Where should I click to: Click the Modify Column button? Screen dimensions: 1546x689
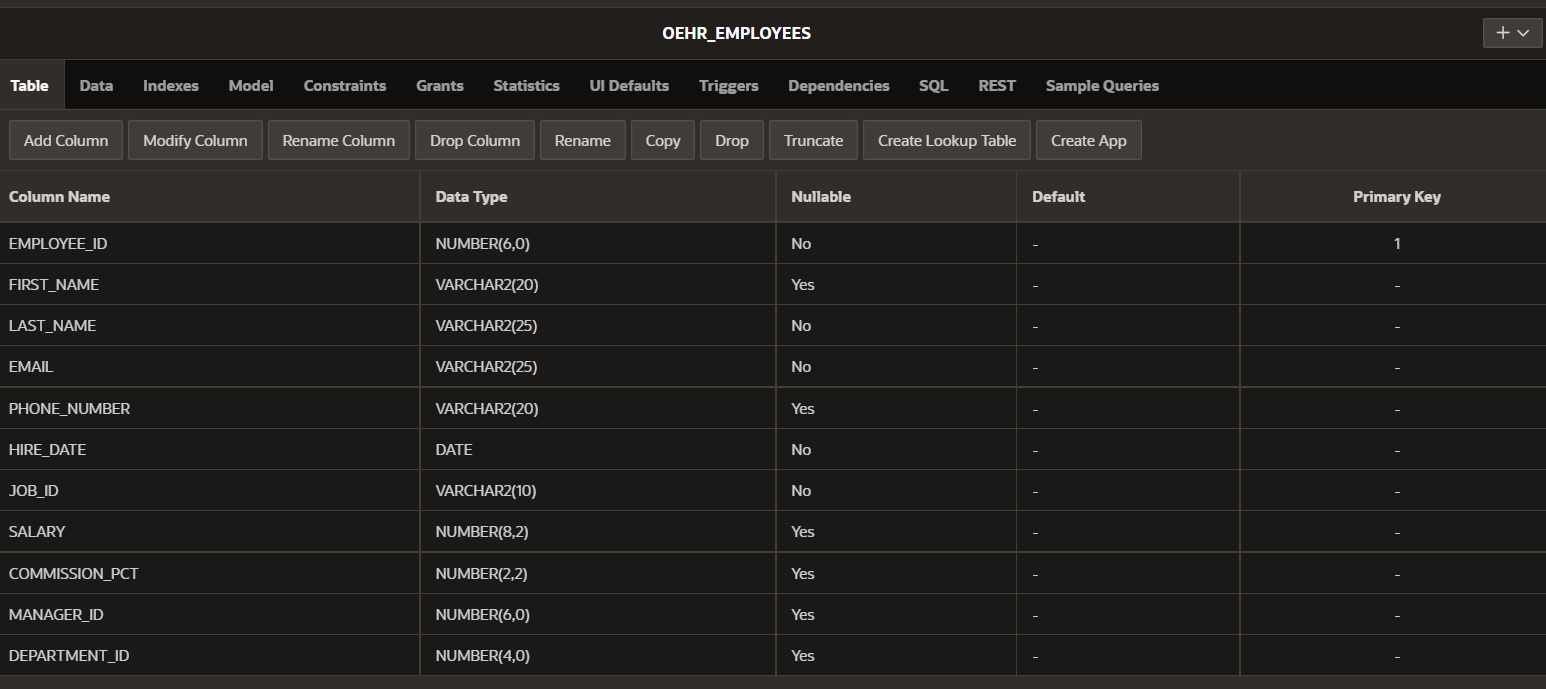pyautogui.click(x=195, y=140)
